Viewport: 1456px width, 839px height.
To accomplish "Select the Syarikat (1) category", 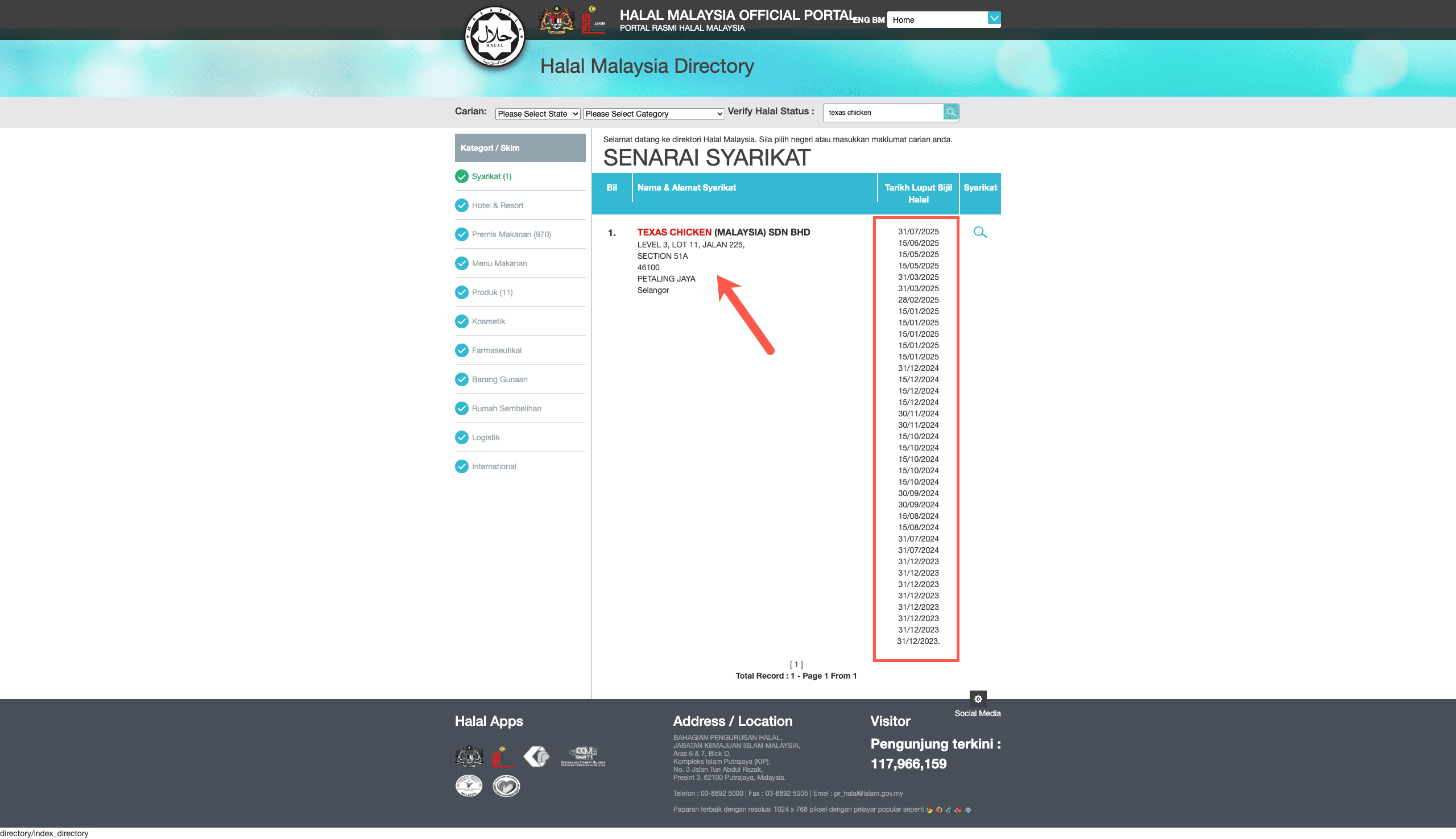I will tap(491, 176).
